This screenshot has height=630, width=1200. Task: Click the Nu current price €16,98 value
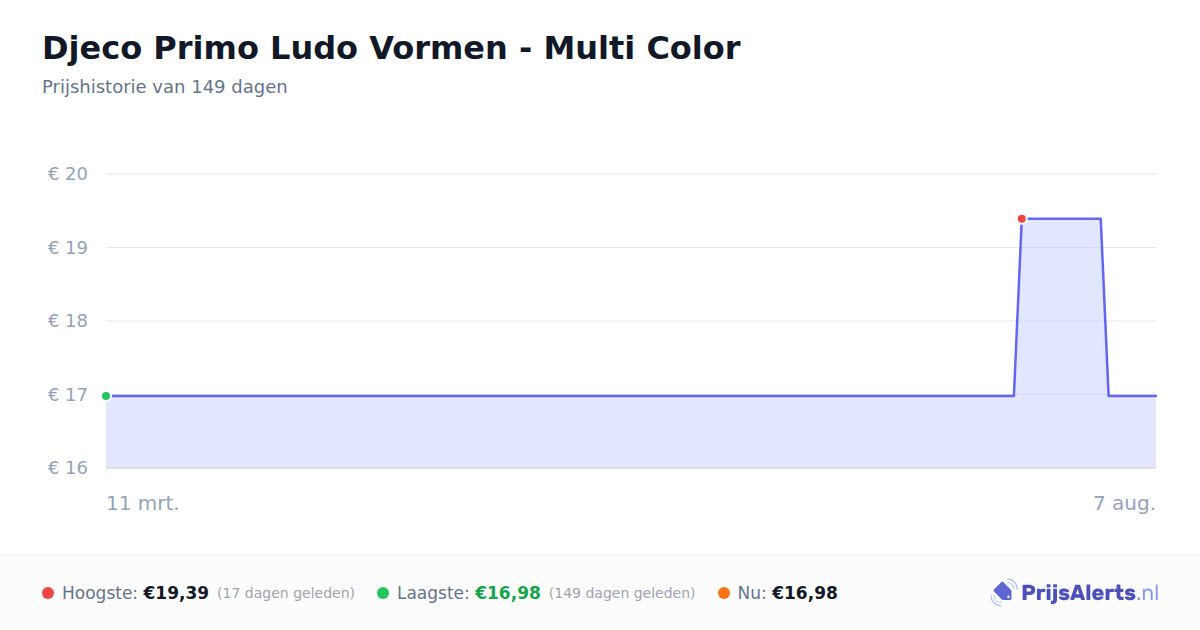tap(804, 593)
